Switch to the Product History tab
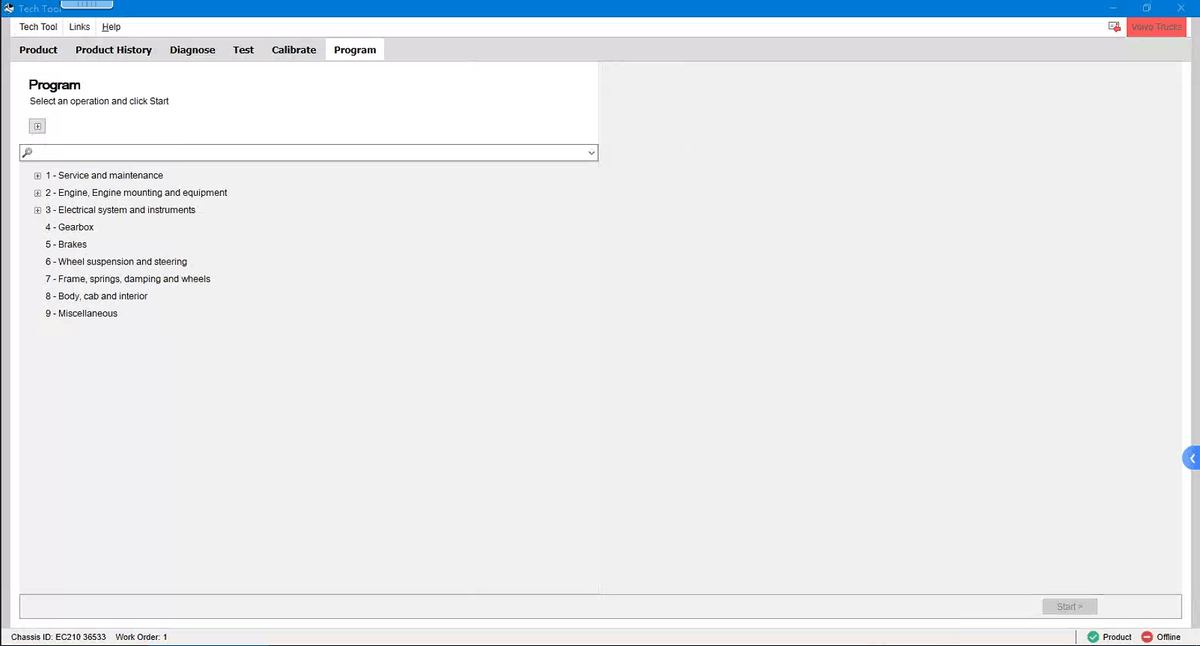 (x=113, y=50)
